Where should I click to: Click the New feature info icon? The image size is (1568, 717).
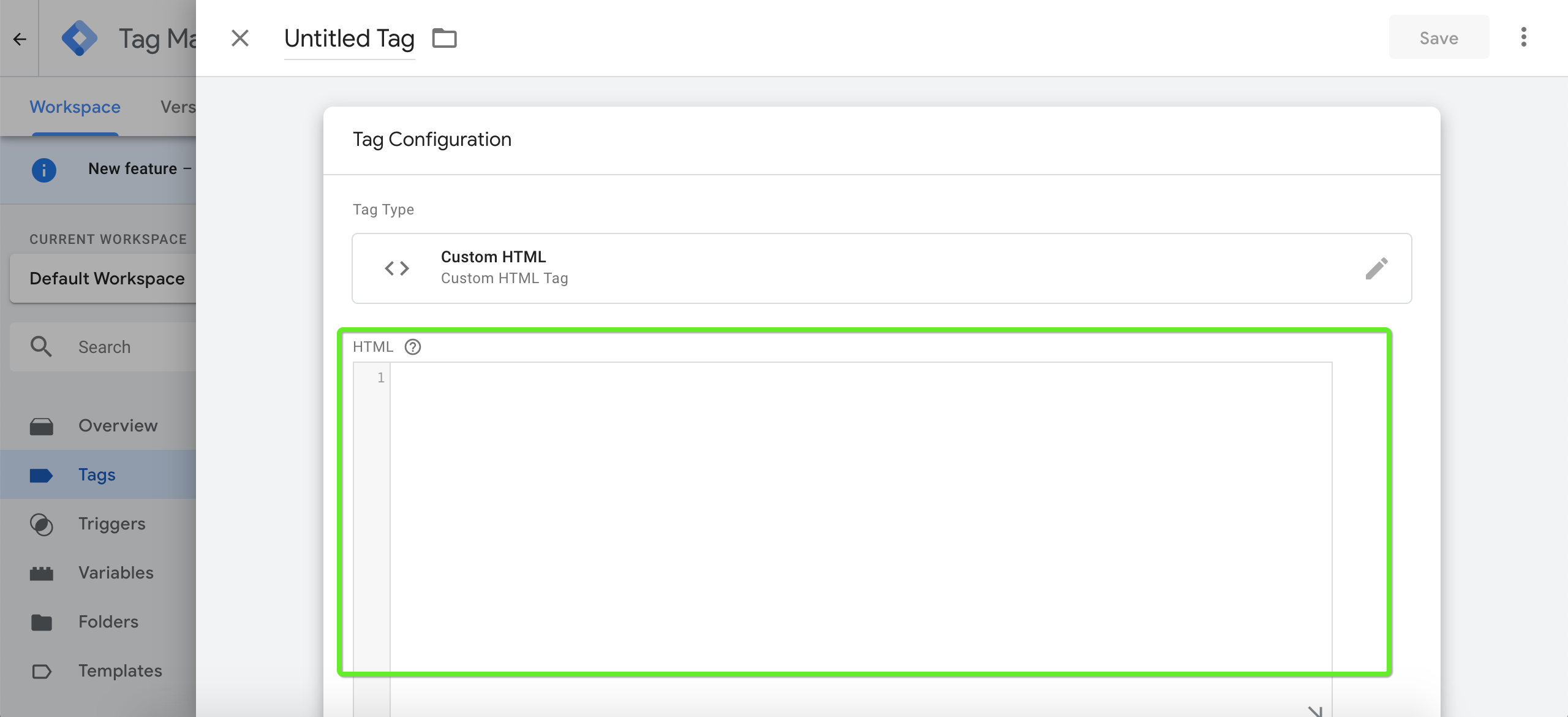44,170
